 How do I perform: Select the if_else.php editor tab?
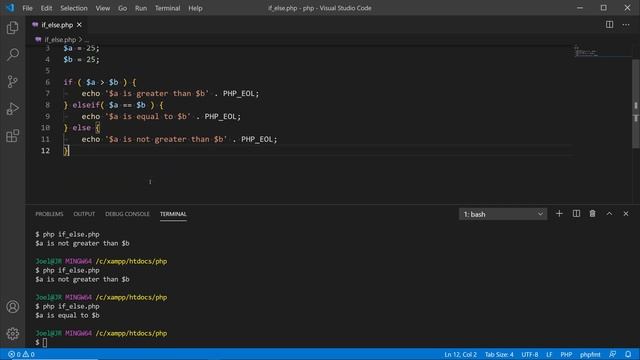(57, 25)
